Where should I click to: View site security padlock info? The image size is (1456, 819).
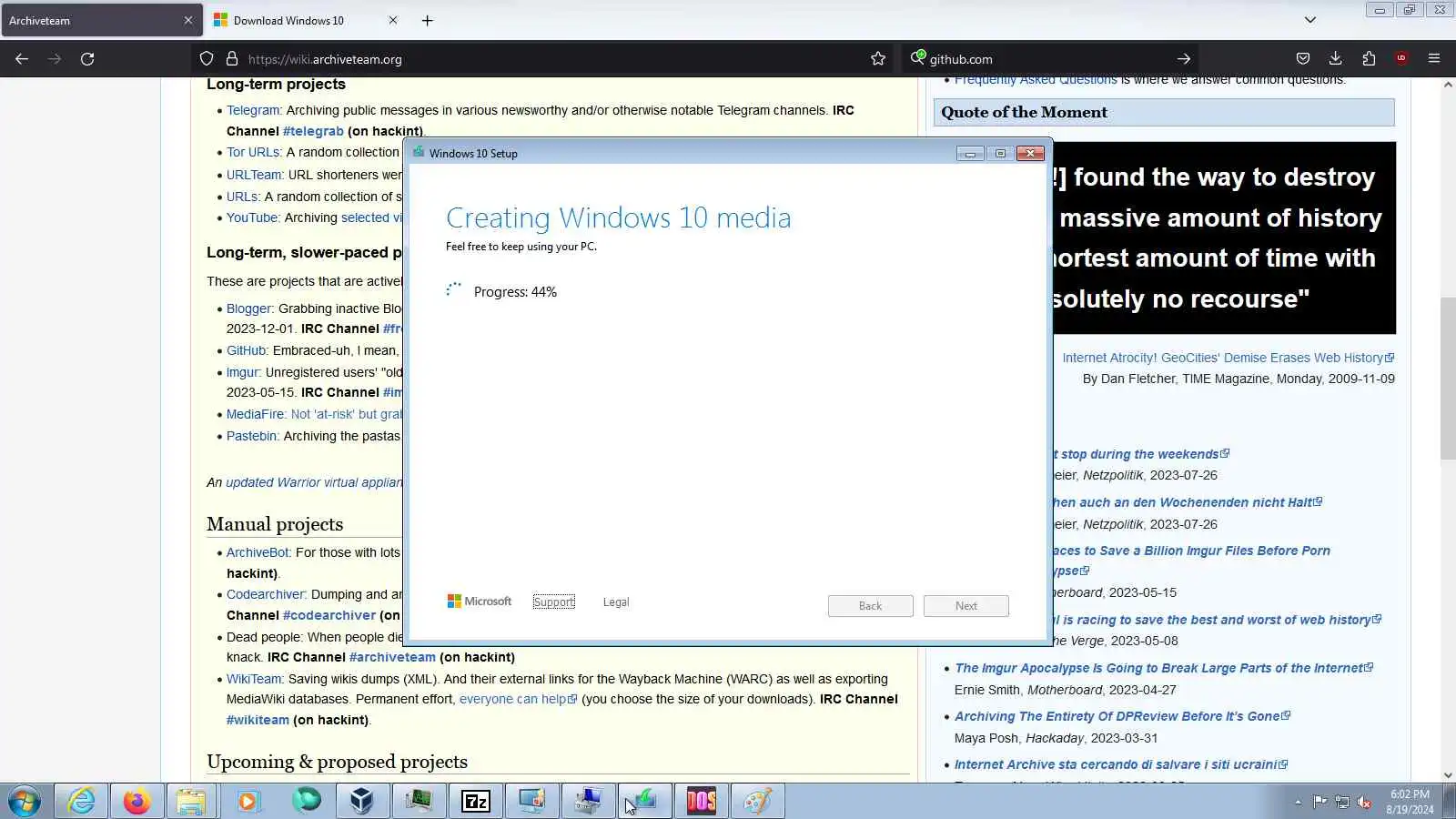[x=232, y=59]
